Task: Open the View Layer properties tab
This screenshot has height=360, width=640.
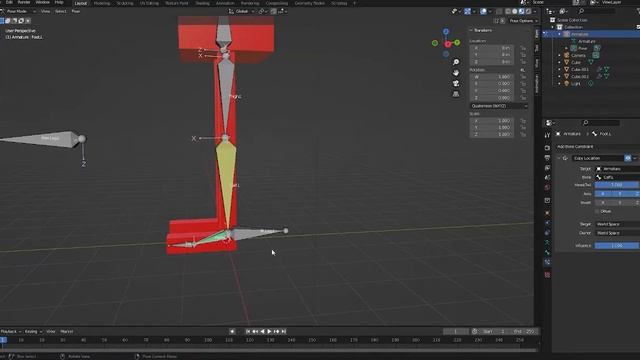Action: [x=547, y=168]
